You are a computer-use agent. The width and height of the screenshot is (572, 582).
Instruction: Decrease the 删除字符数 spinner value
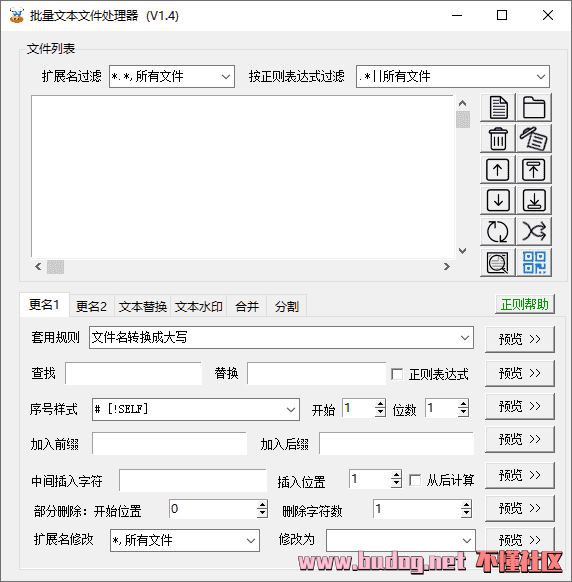pos(466,513)
